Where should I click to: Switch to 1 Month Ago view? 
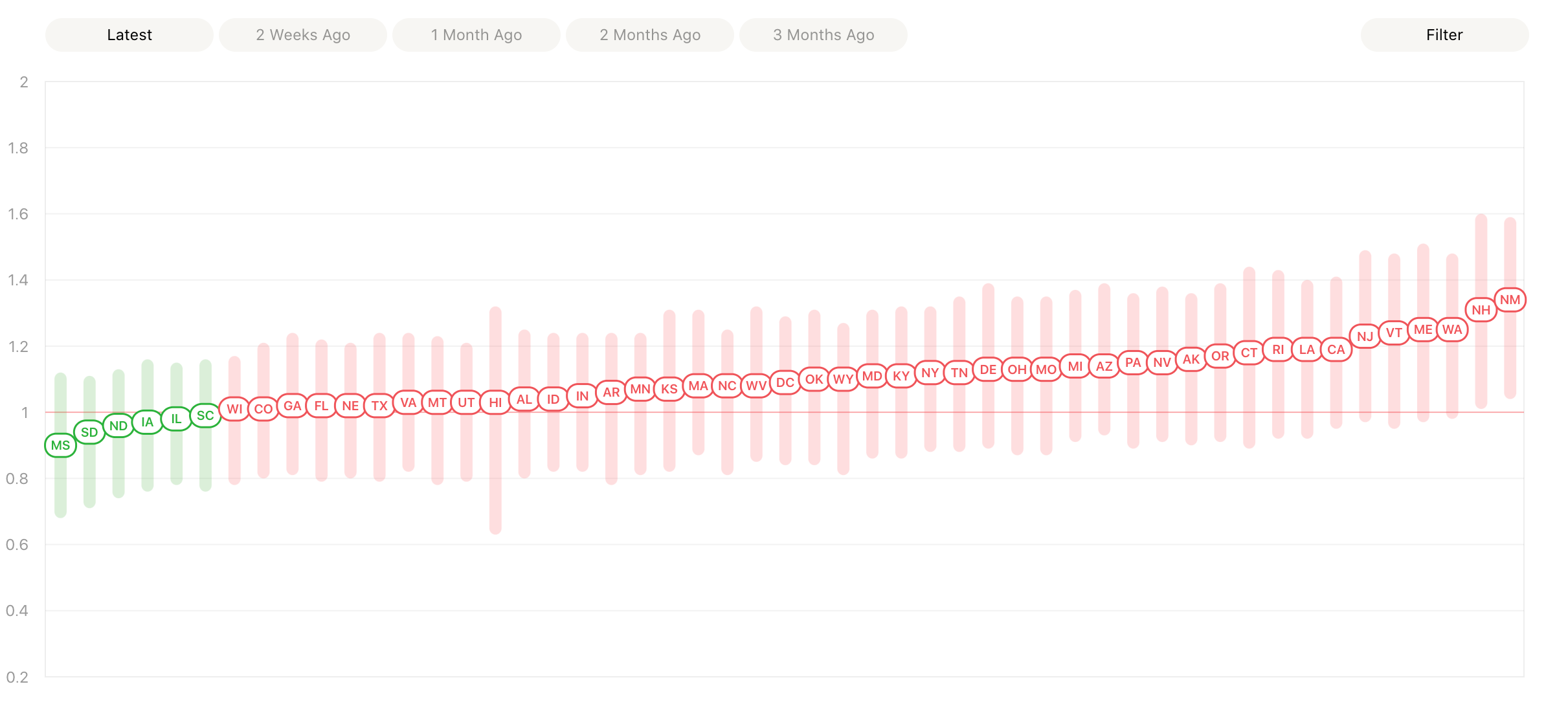[x=476, y=35]
